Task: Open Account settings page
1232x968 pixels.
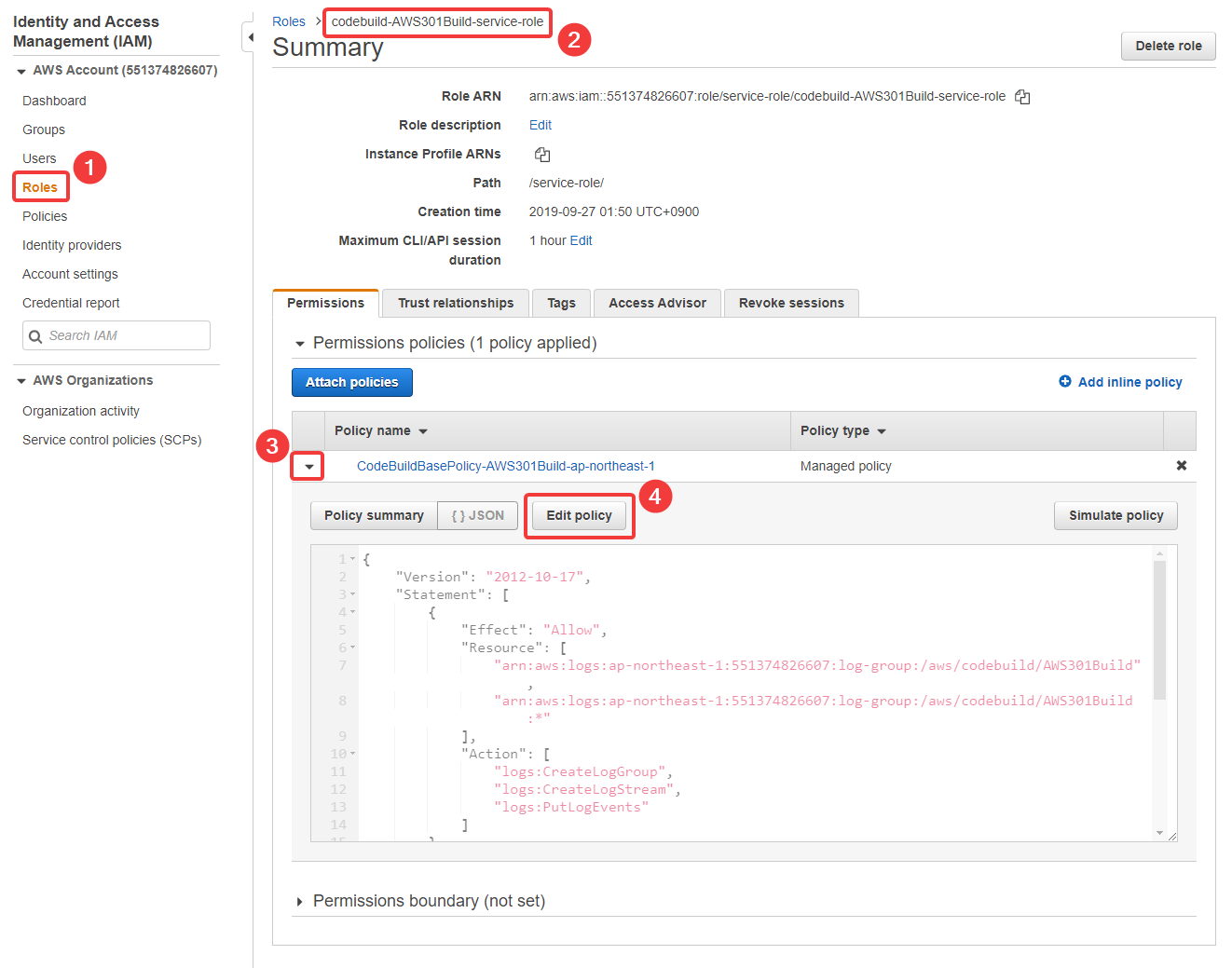Action: (x=70, y=274)
